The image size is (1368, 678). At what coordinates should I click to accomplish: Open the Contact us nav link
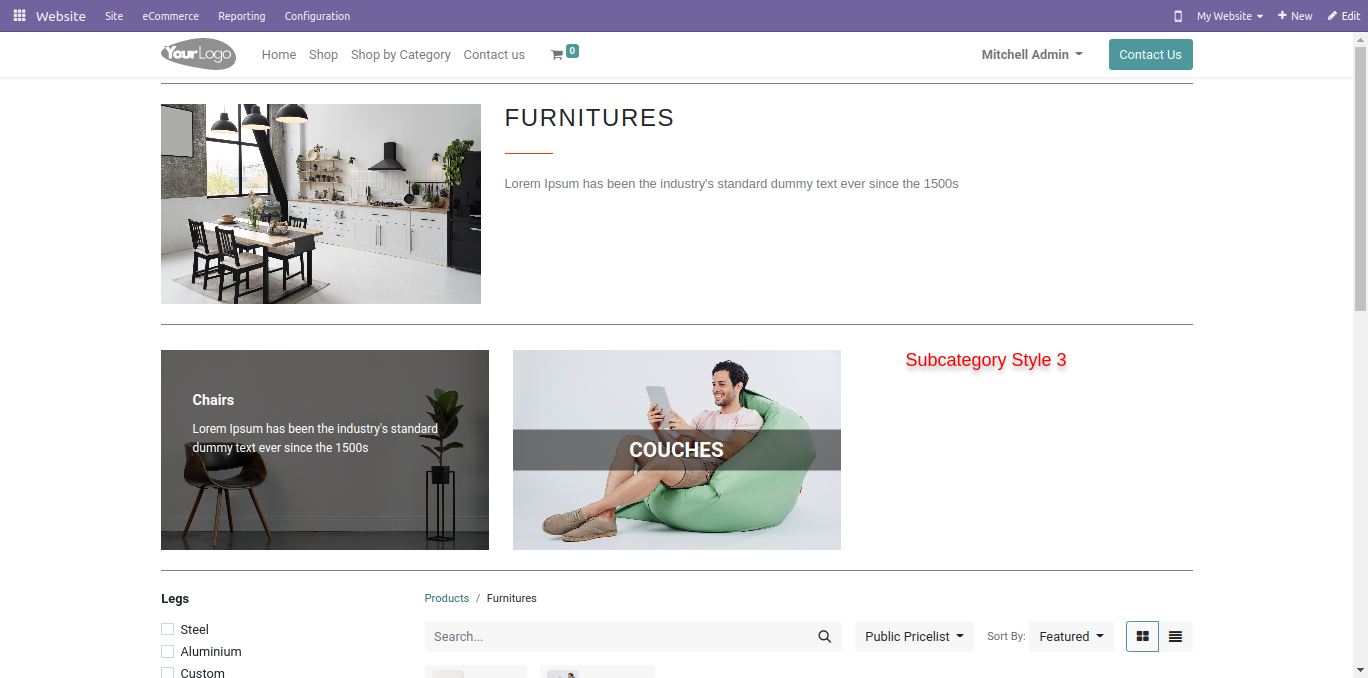[494, 55]
